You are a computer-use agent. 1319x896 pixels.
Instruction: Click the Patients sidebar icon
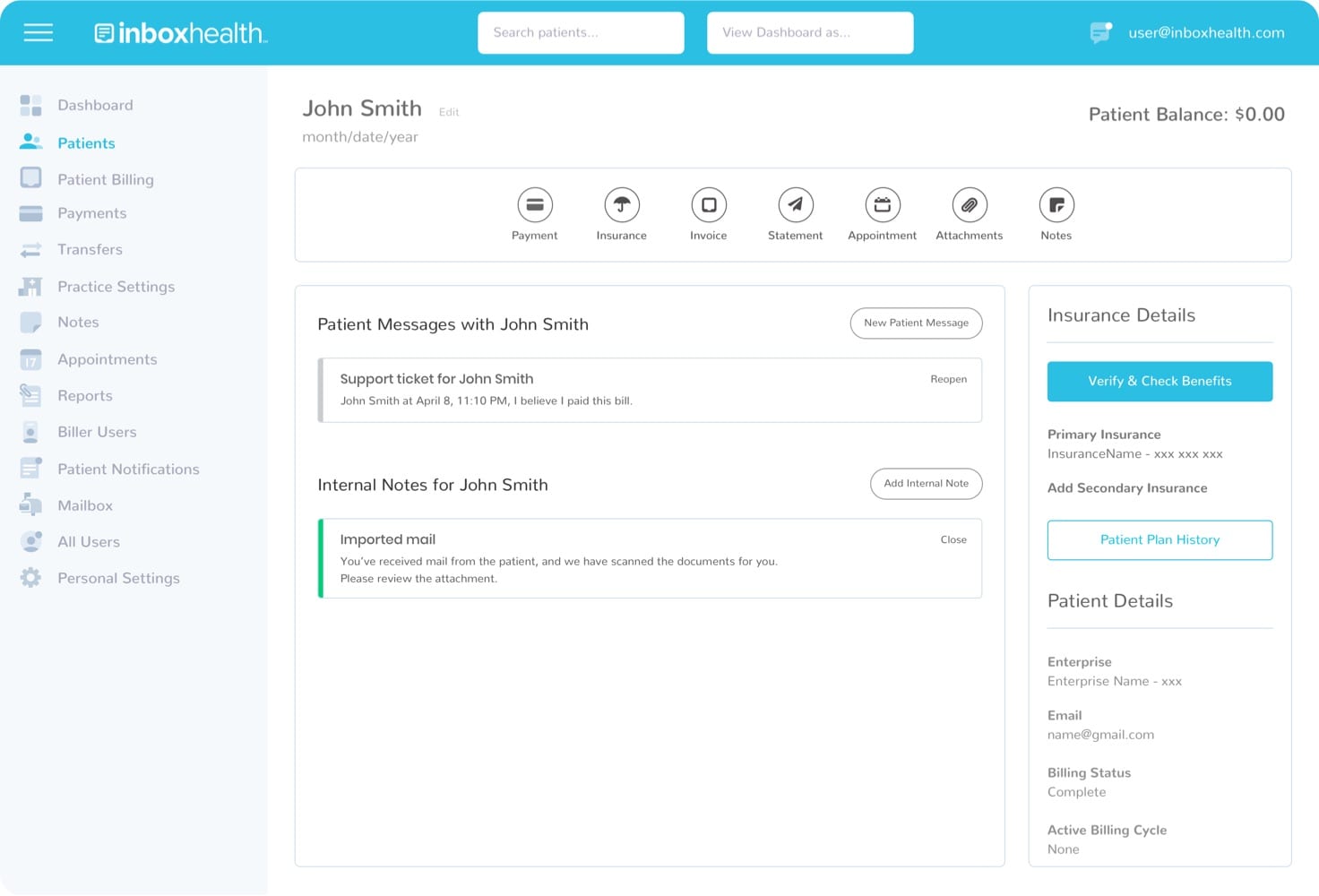pyautogui.click(x=30, y=142)
